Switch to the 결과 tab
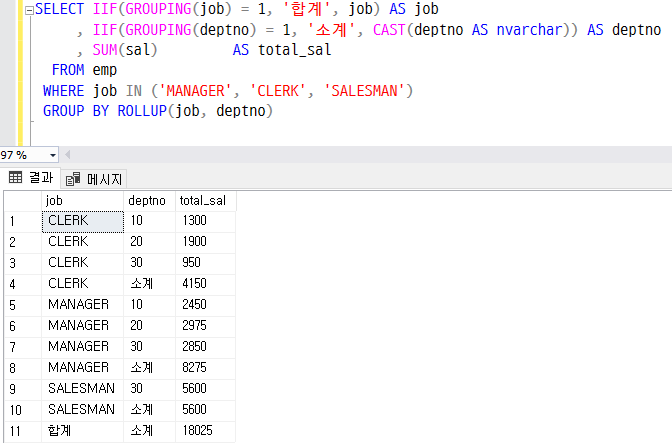672x447 pixels. pos(31,177)
